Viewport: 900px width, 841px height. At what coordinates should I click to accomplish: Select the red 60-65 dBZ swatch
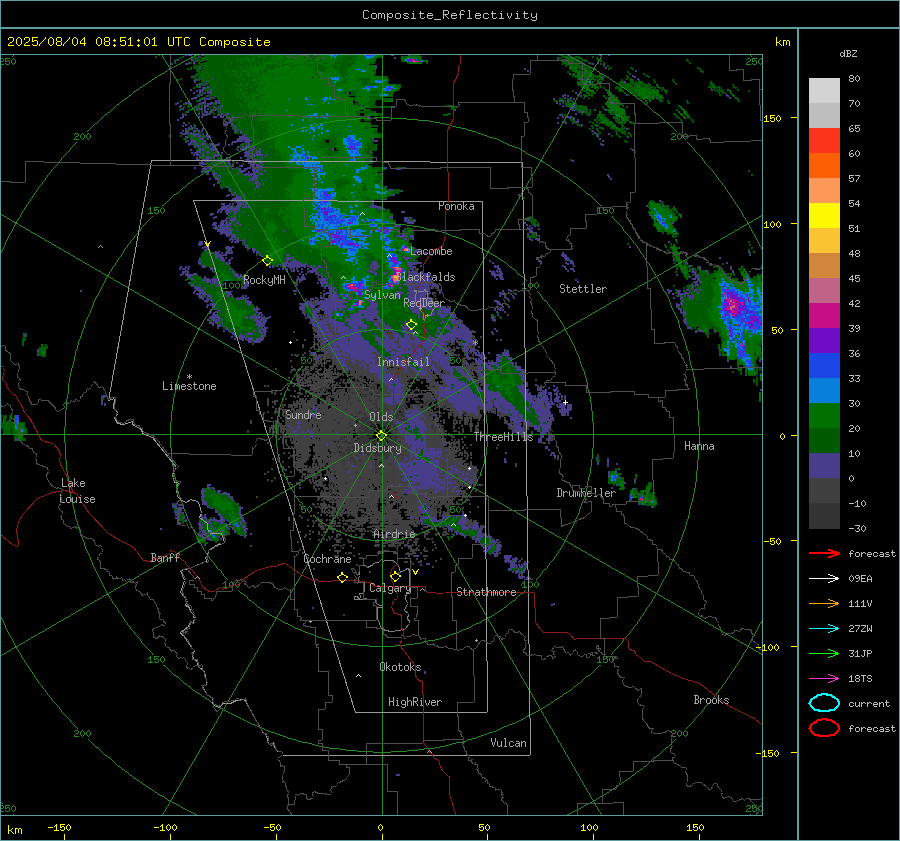[824, 141]
